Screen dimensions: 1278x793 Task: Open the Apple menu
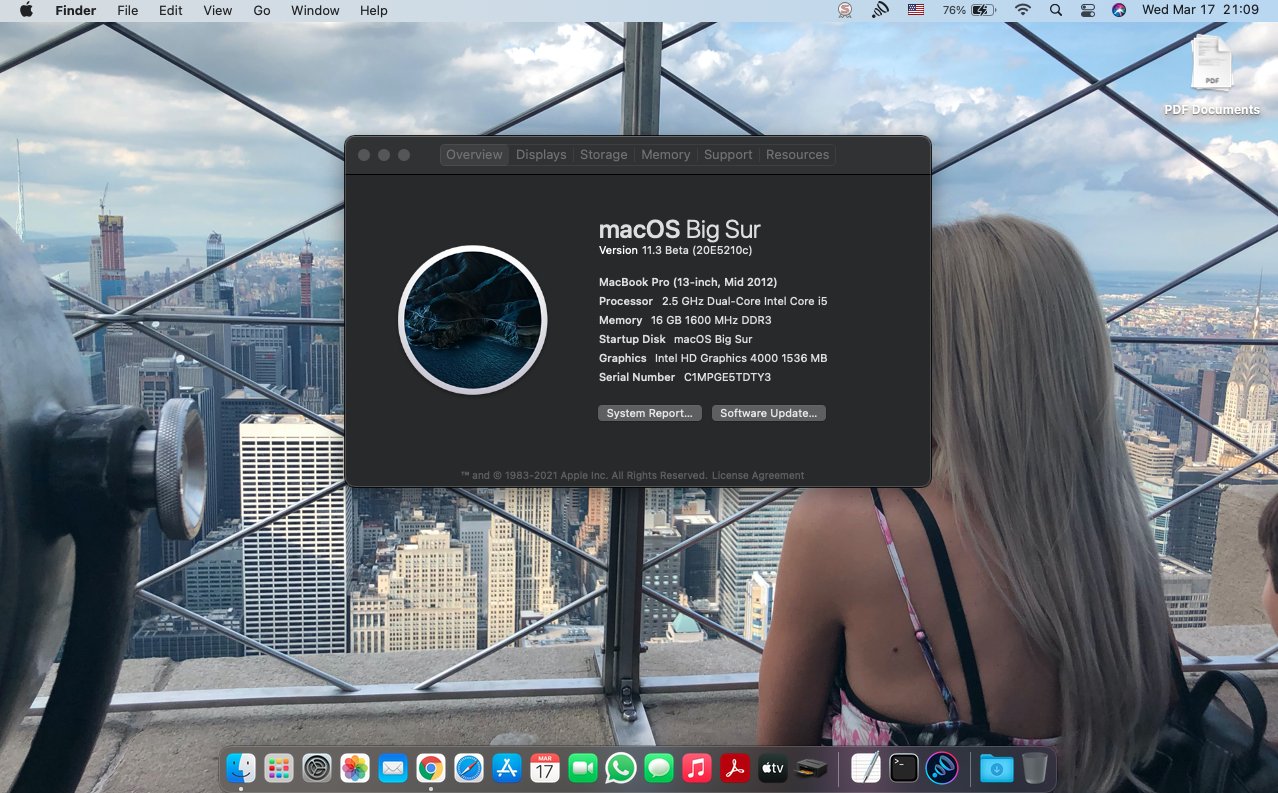coord(26,10)
